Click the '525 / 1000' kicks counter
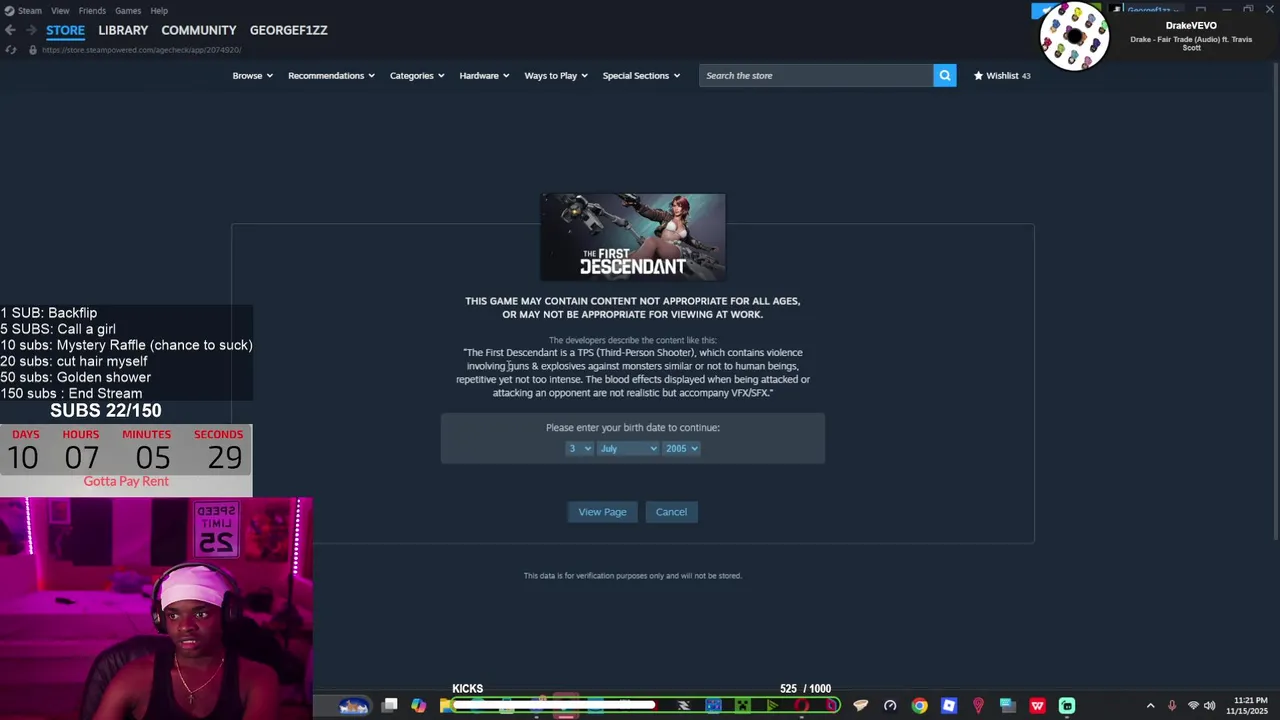This screenshot has height=720, width=1280. pyautogui.click(x=805, y=688)
